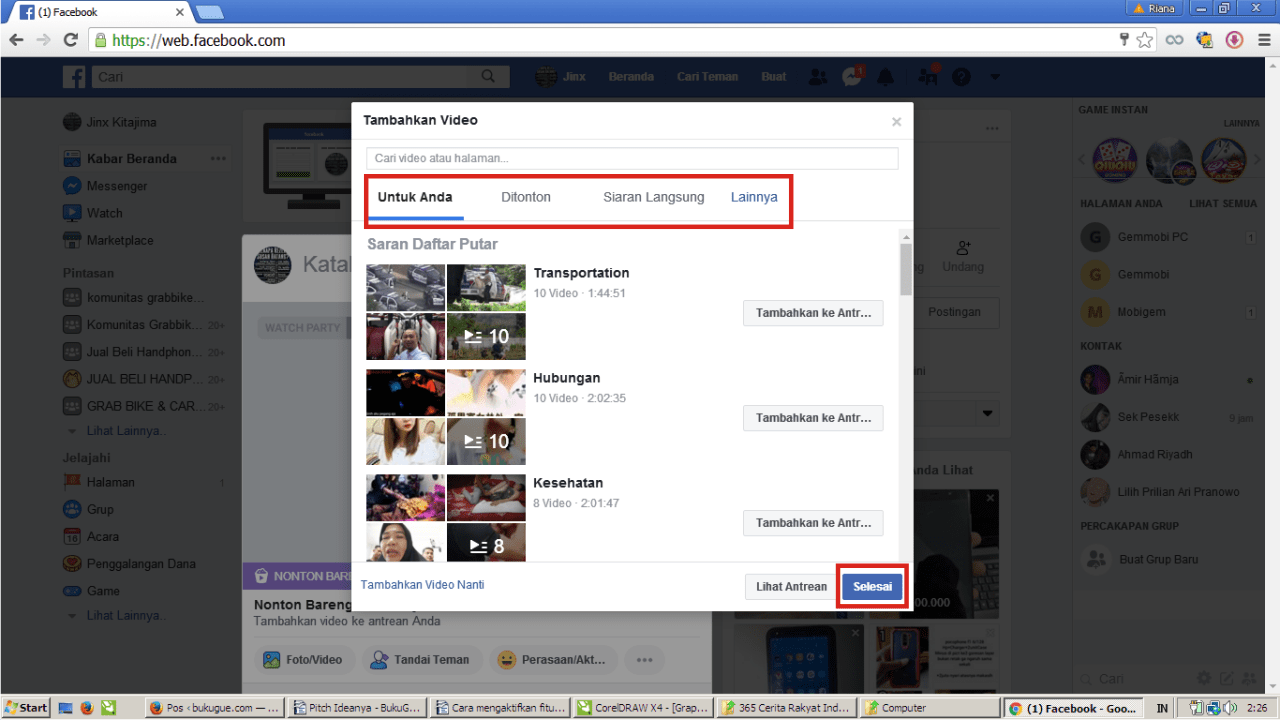The height and width of the screenshot is (720, 1280).
Task: Click the new message compose icon
Action: 1226,679
